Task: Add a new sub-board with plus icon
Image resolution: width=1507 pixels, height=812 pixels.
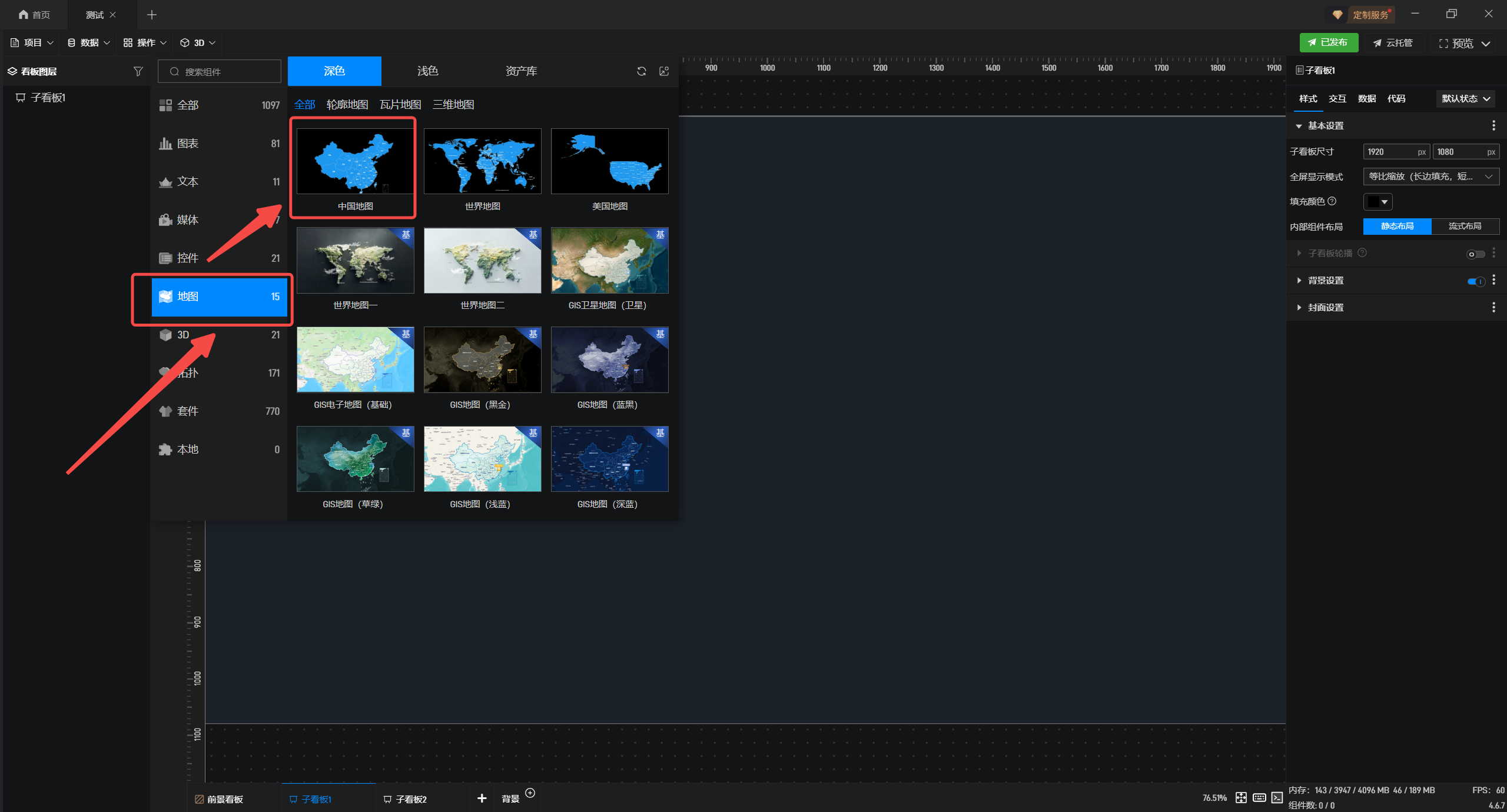Action: point(482,798)
